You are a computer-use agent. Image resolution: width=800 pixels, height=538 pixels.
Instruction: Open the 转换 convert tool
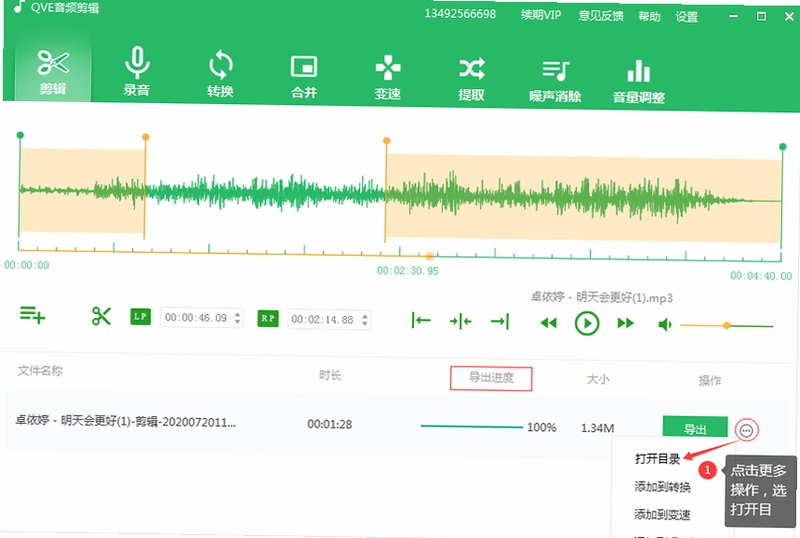click(220, 73)
